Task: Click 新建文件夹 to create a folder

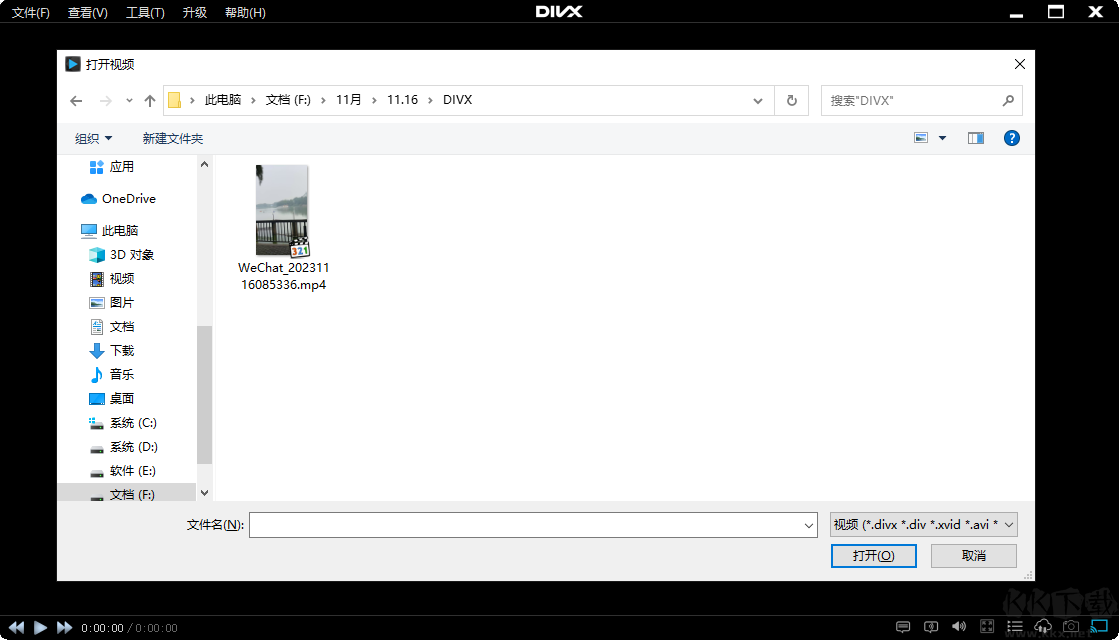Action: [x=173, y=137]
